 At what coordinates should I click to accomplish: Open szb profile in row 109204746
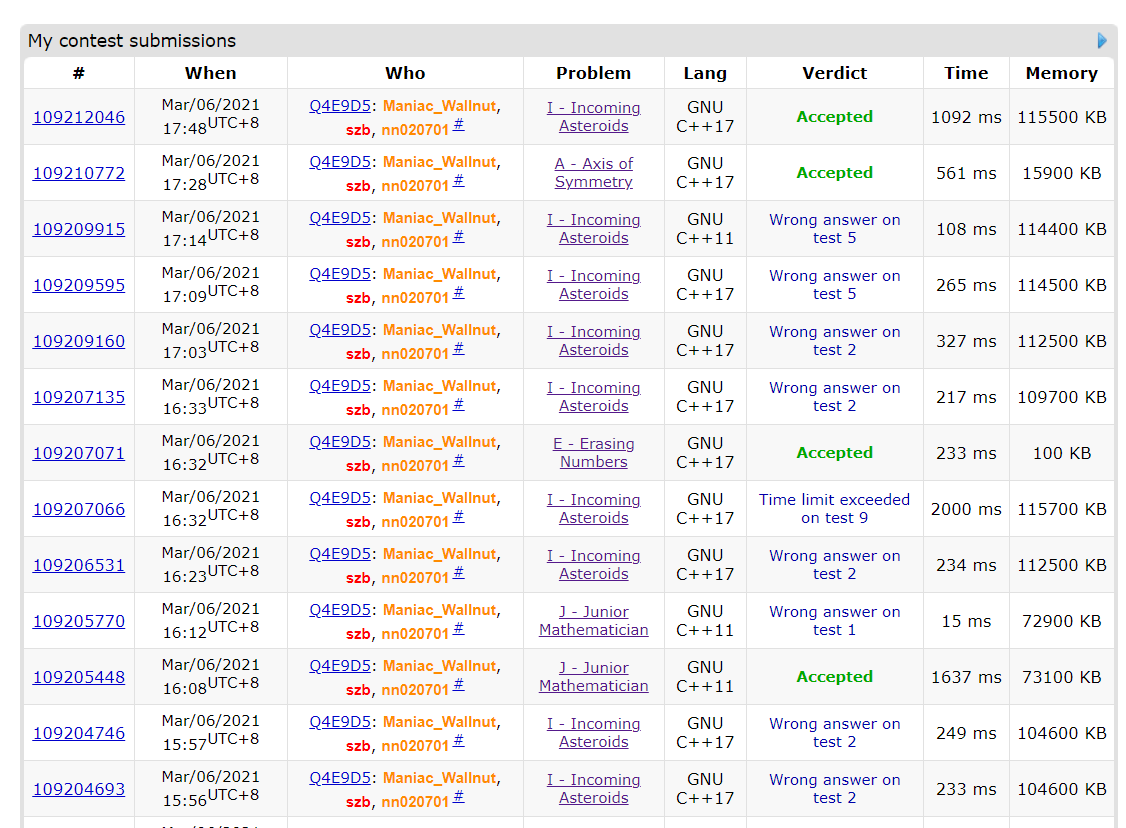click(359, 746)
